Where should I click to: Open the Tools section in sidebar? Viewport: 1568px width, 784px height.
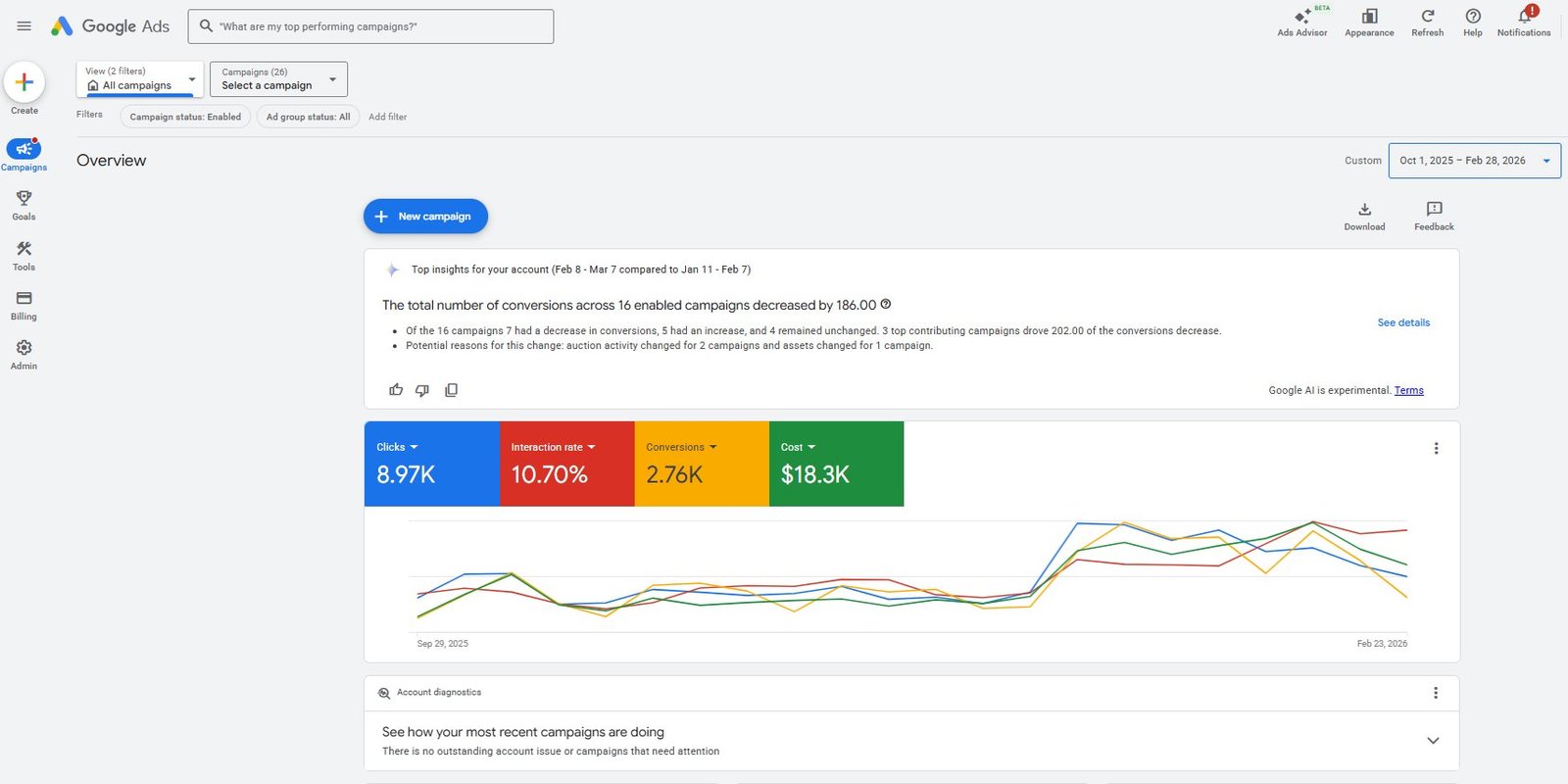coord(24,255)
